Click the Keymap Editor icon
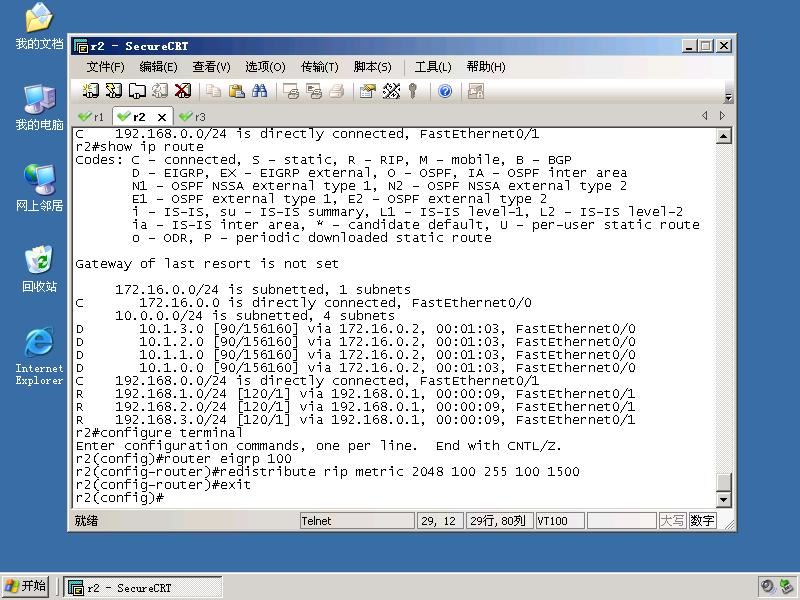 [391, 91]
